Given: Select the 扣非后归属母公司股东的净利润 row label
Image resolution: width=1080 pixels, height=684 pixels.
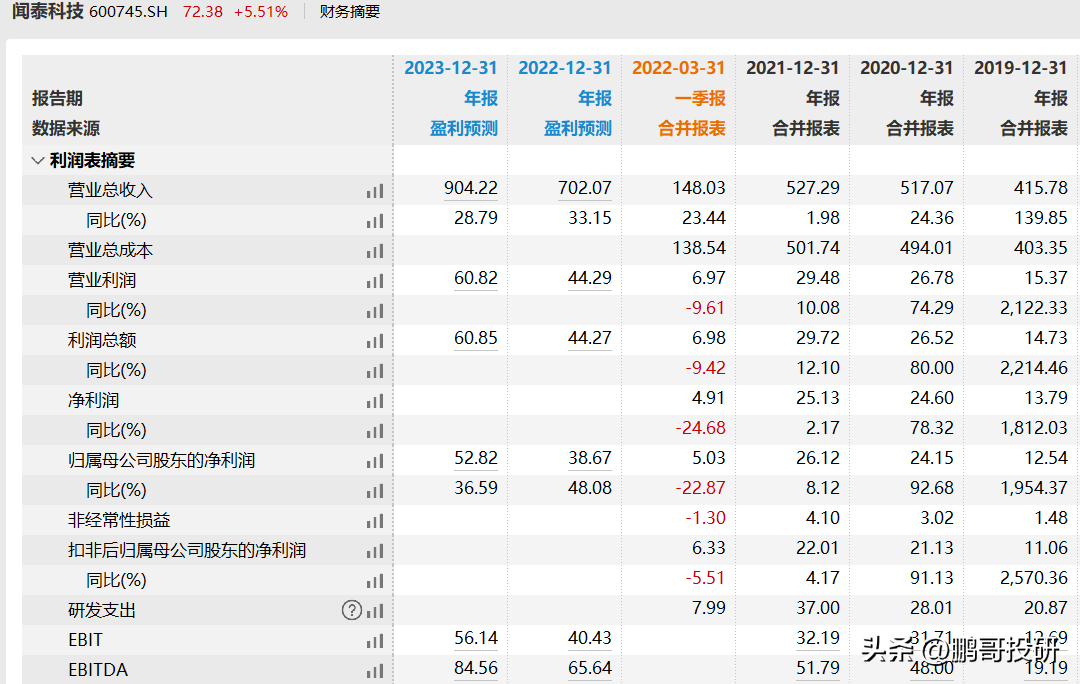Looking at the screenshot, I should (x=187, y=550).
